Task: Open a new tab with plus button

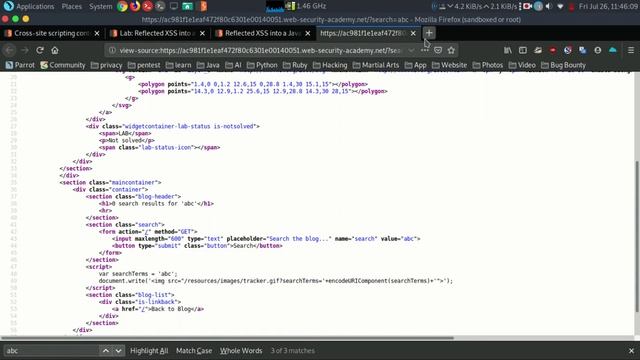Action: coord(429,33)
